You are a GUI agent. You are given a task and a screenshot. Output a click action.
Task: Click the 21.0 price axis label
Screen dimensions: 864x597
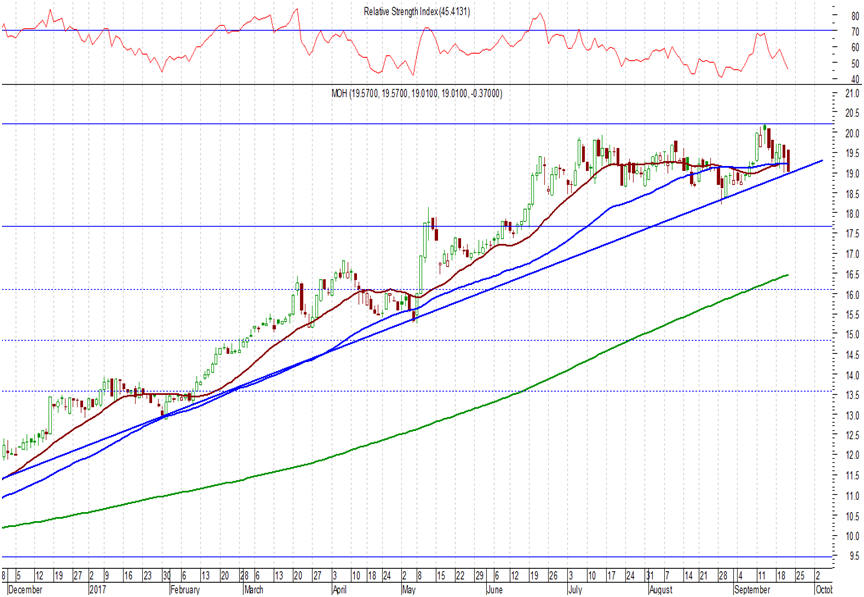tap(853, 94)
